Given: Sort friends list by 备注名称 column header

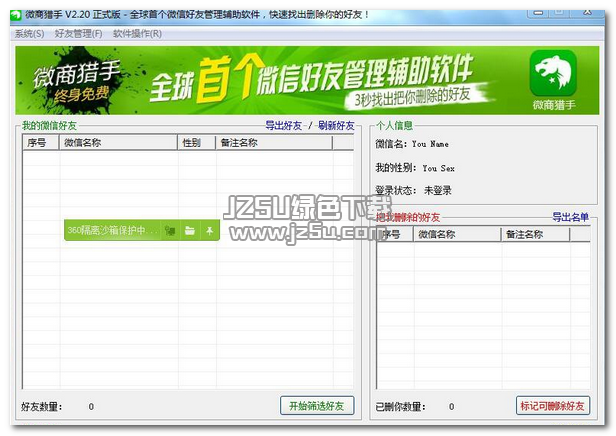Looking at the screenshot, I should tap(274, 143).
